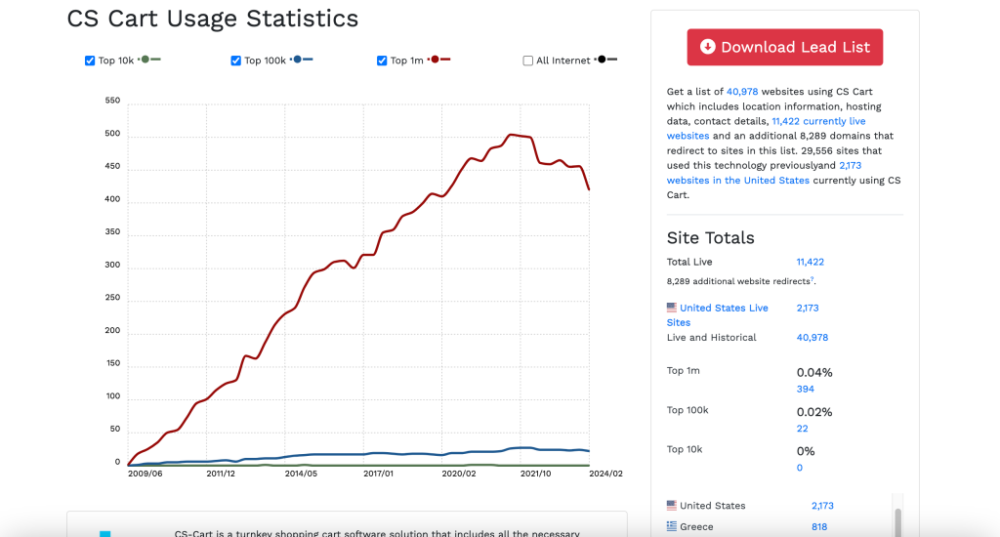Click the United States flag in the country list
Screen dimensions: 1000x537
(671, 506)
